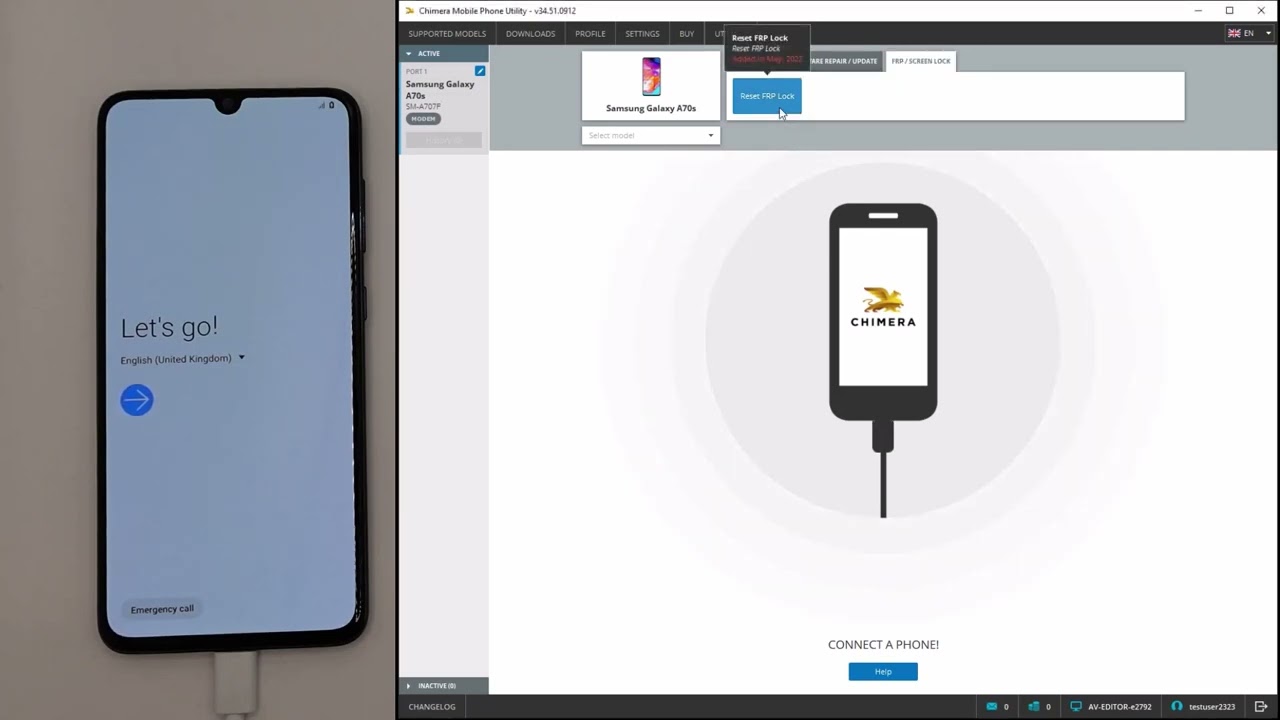Click the testuser2323 headset icon
The image size is (1280, 720).
(x=1177, y=706)
